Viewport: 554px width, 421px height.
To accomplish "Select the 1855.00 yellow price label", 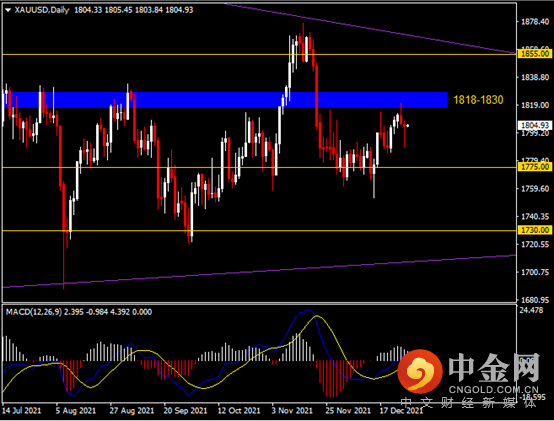I will point(535,54).
